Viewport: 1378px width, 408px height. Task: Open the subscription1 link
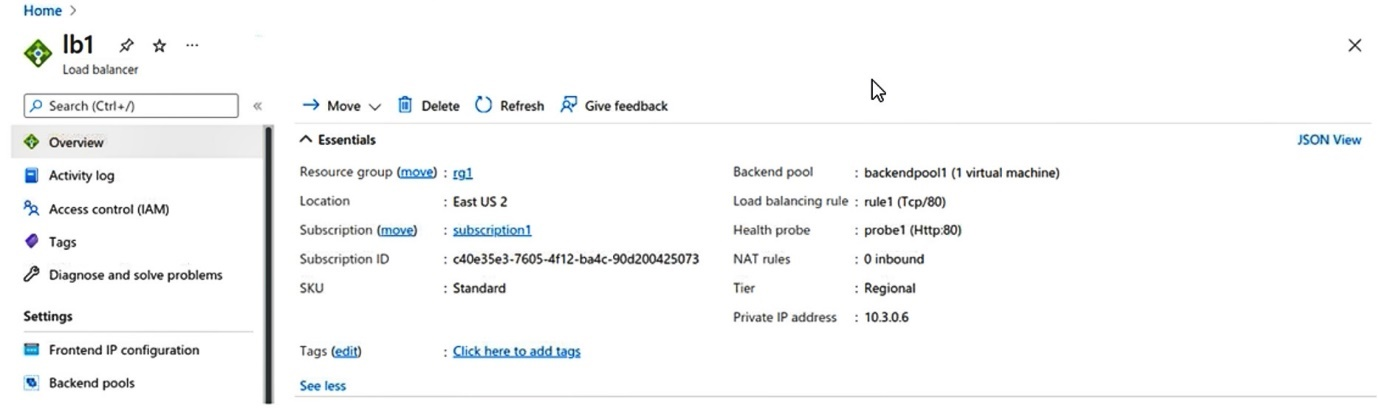[x=491, y=230]
